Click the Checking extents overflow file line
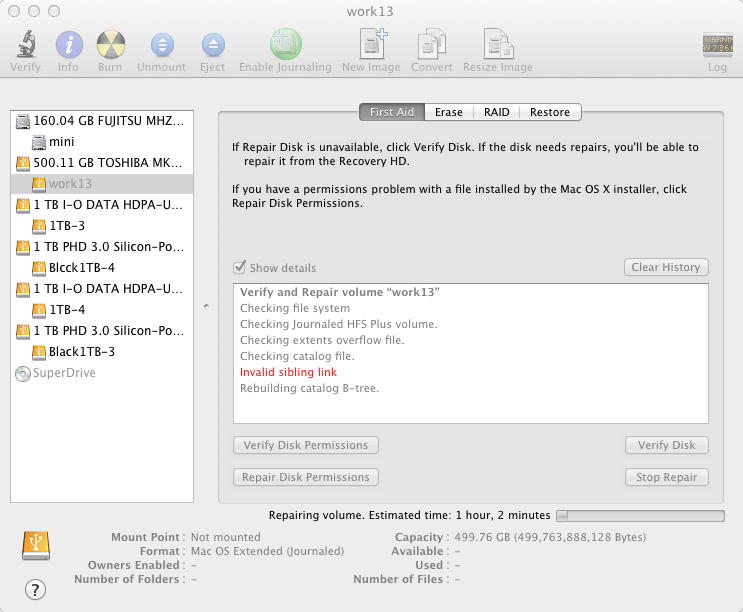 (x=322, y=340)
